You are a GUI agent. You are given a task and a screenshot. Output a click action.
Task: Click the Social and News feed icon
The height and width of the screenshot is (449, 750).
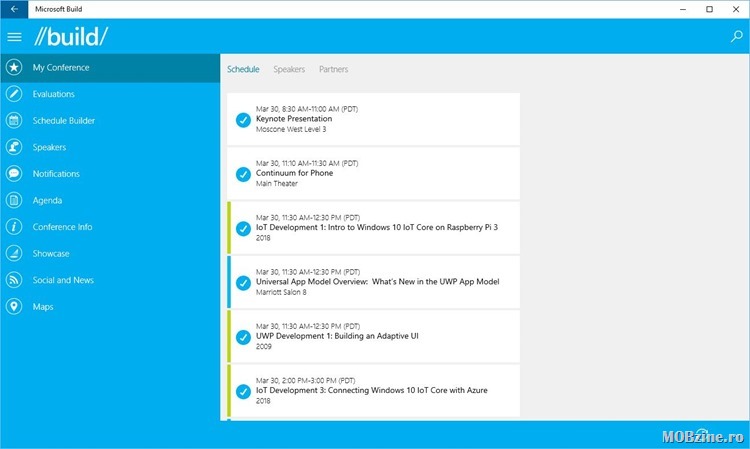[14, 280]
